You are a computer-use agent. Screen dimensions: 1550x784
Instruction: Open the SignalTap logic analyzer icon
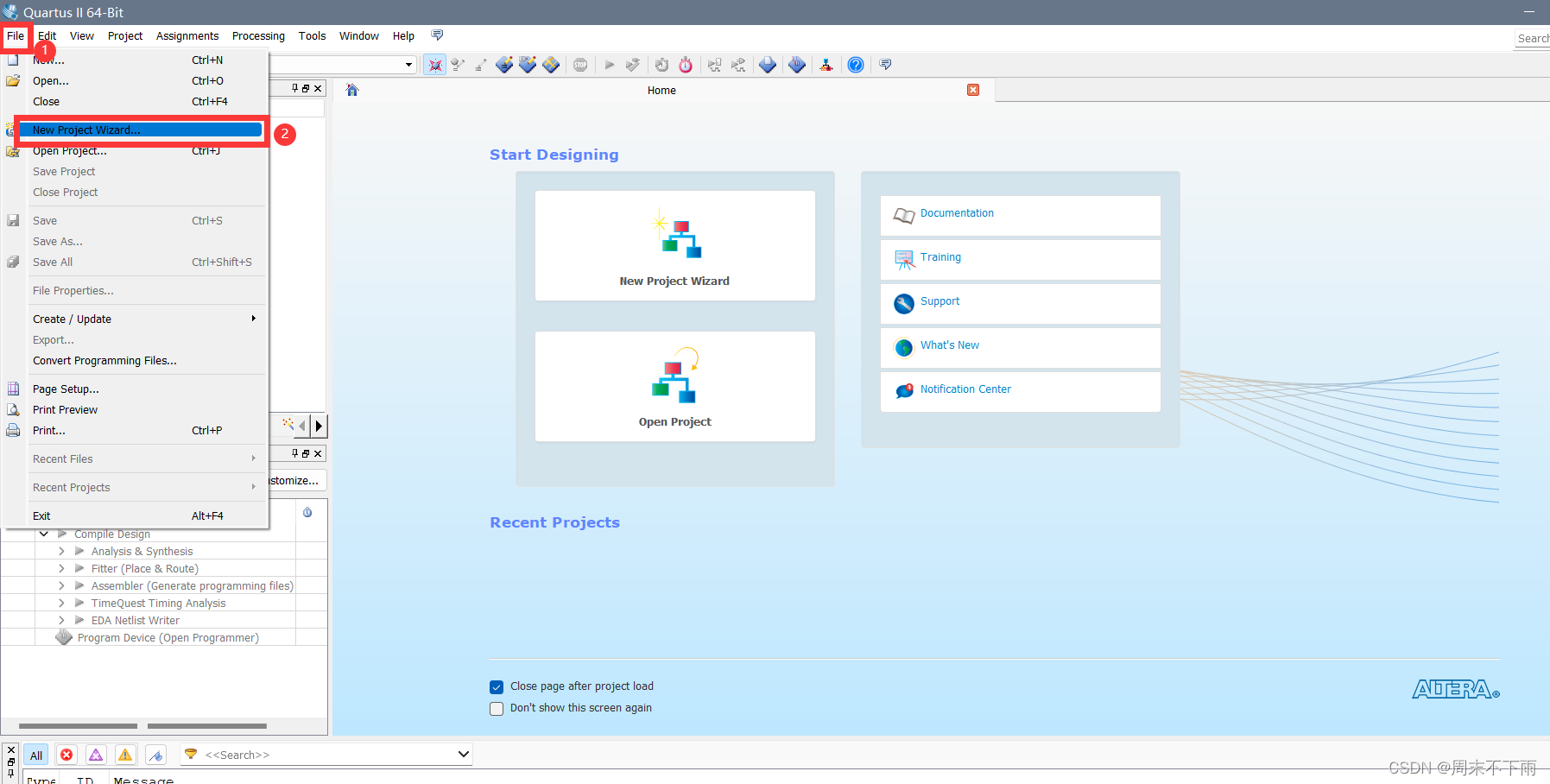(x=797, y=65)
